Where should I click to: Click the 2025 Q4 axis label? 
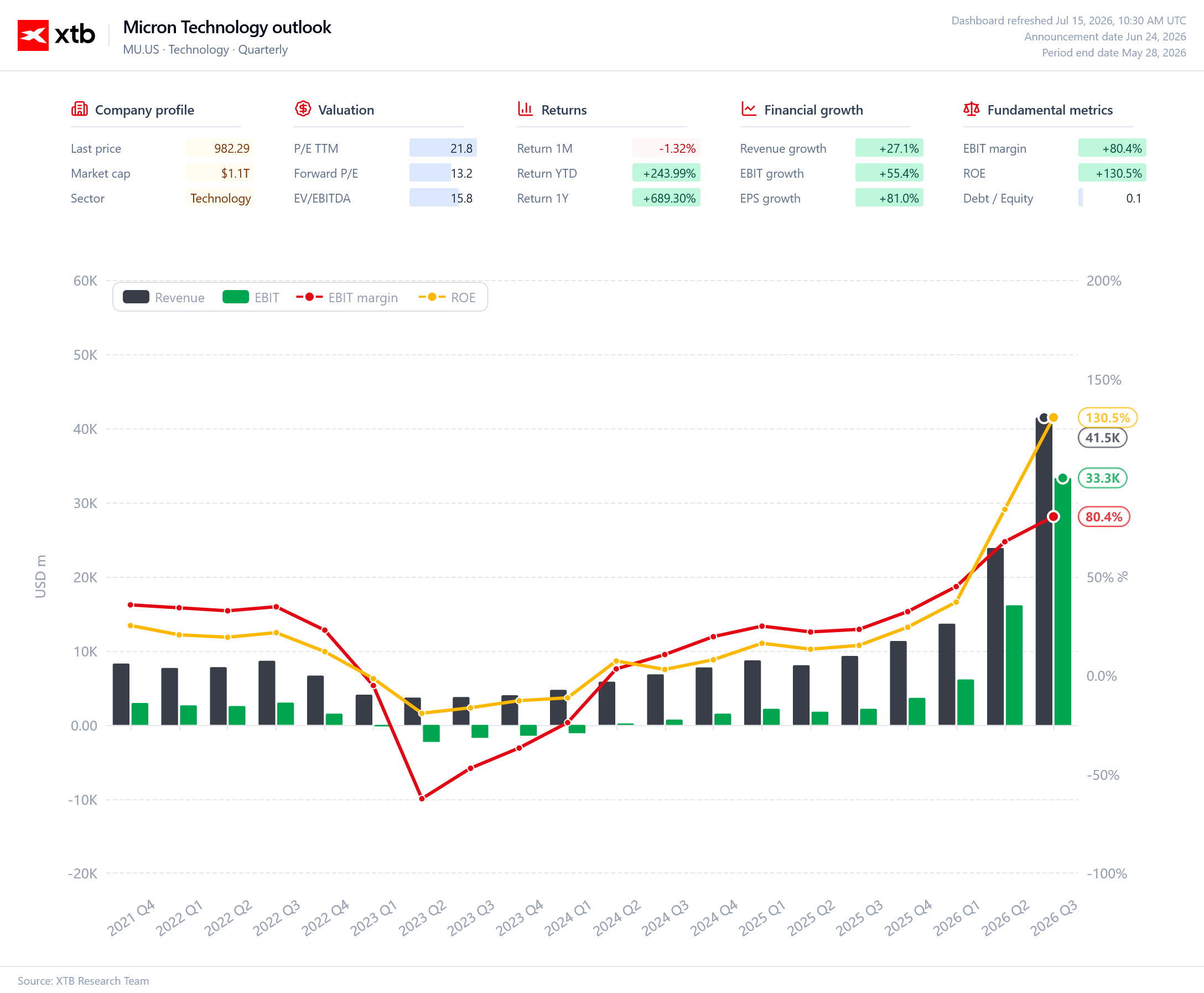click(x=909, y=918)
